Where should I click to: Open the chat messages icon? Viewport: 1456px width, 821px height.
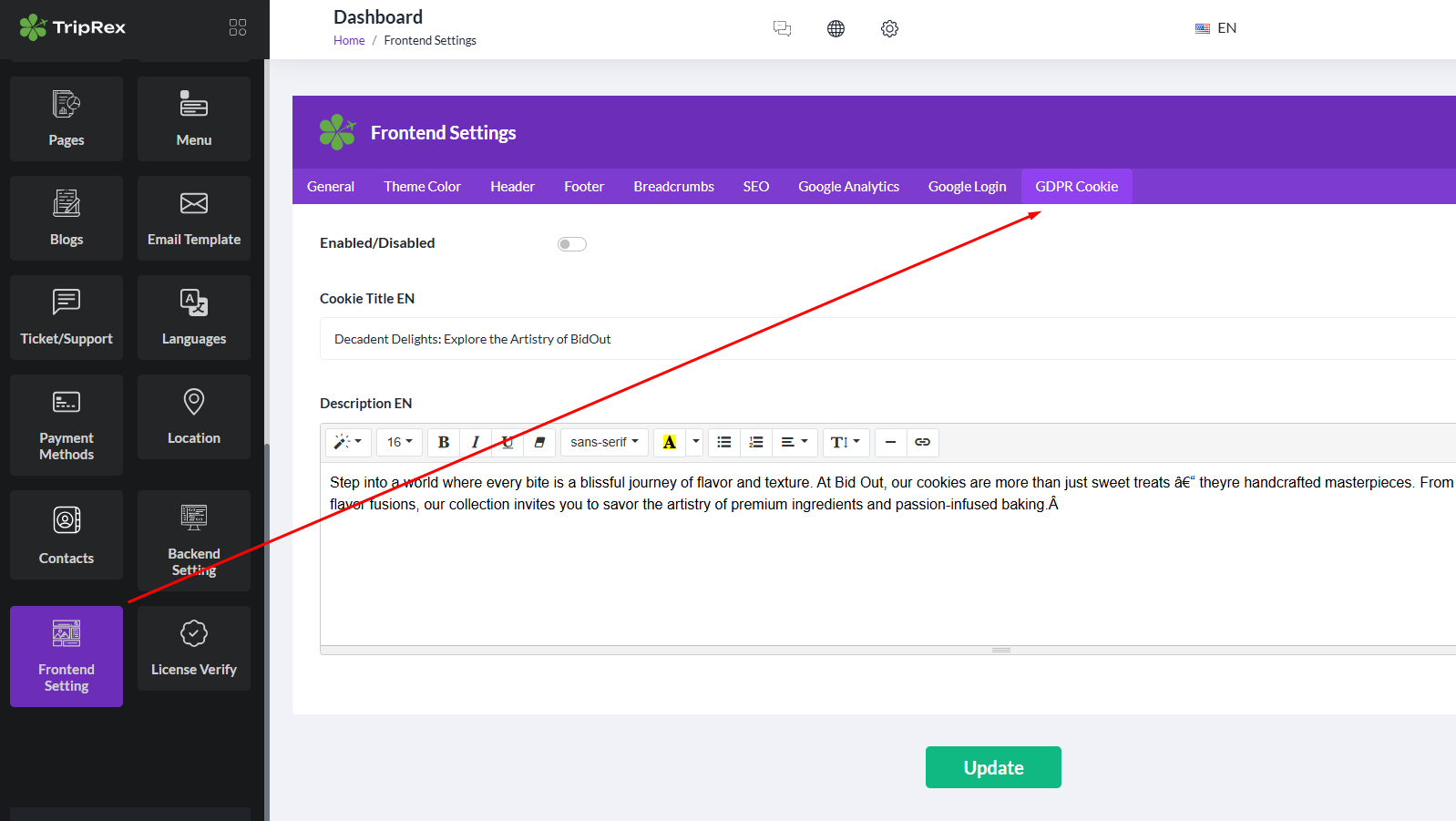tap(782, 28)
